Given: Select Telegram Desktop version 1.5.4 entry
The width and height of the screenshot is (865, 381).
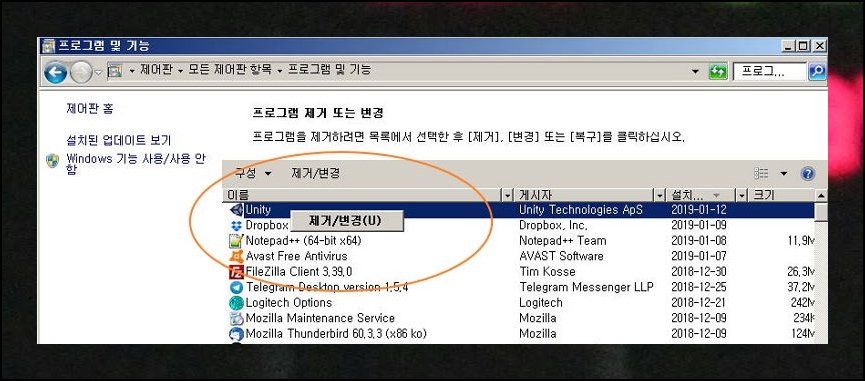Looking at the screenshot, I should pyautogui.click(x=327, y=287).
